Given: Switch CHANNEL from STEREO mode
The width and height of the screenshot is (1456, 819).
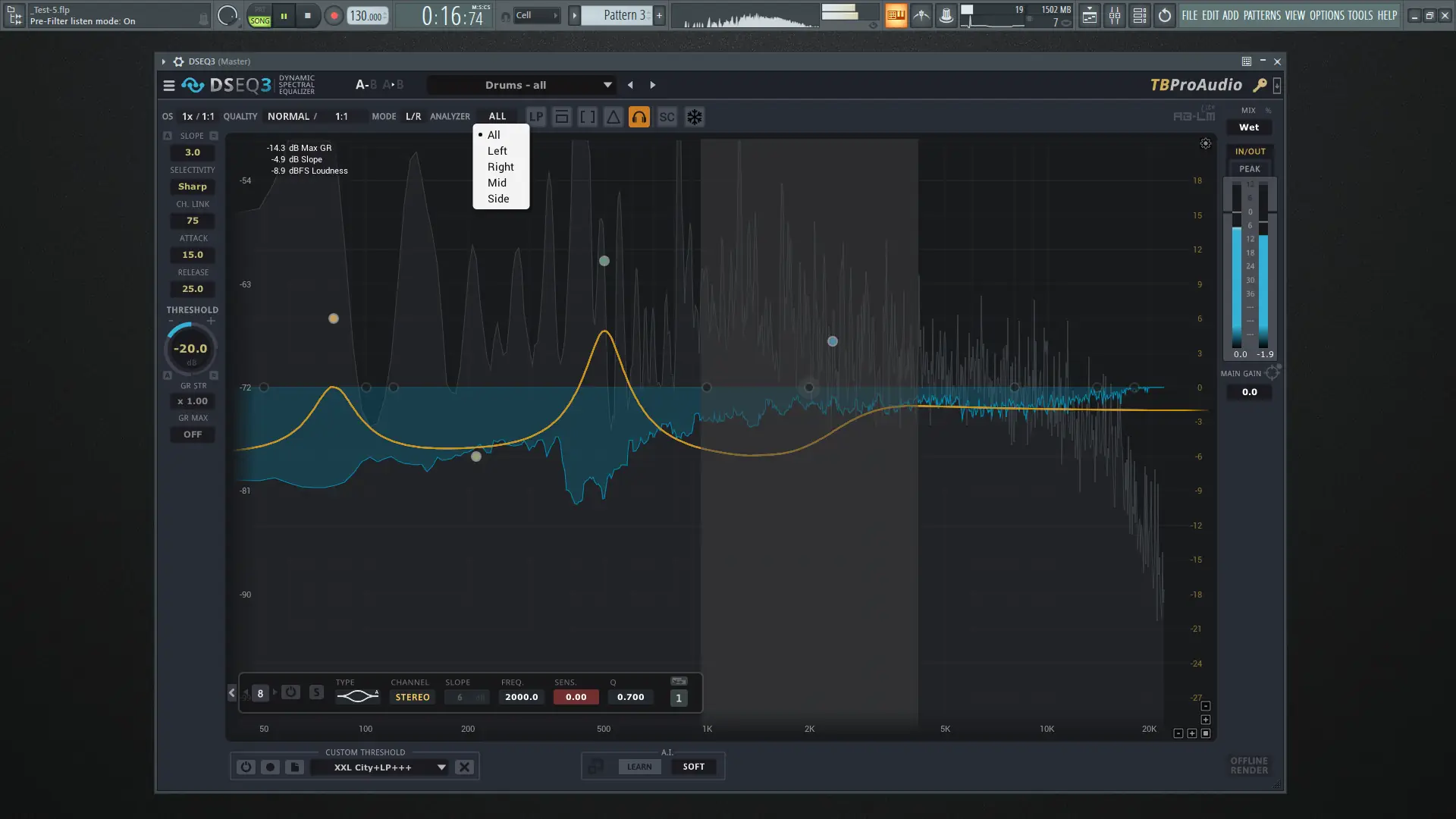Looking at the screenshot, I should pos(411,697).
